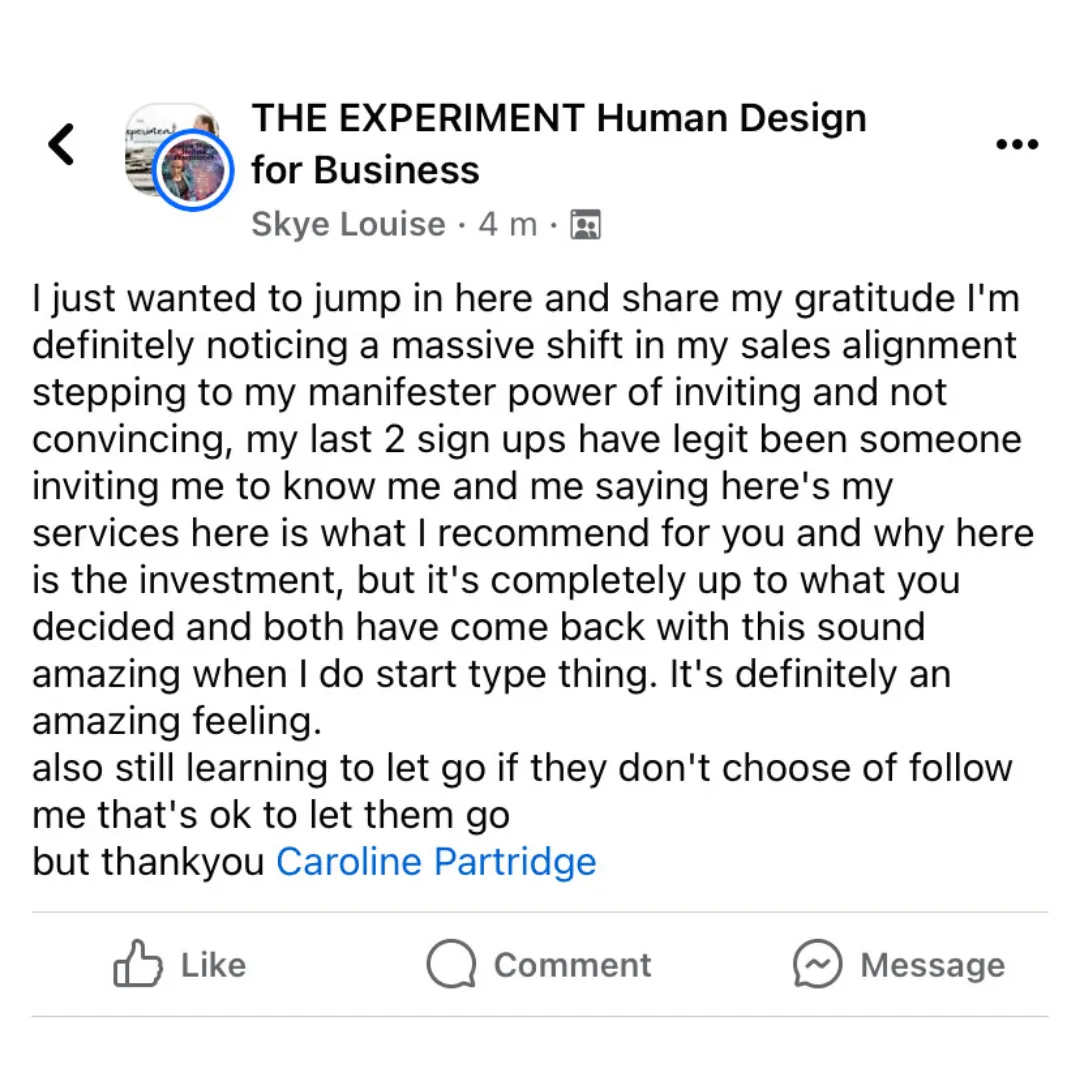Click the group members privacy icon
This screenshot has height=1080, width=1080.
coord(585,225)
